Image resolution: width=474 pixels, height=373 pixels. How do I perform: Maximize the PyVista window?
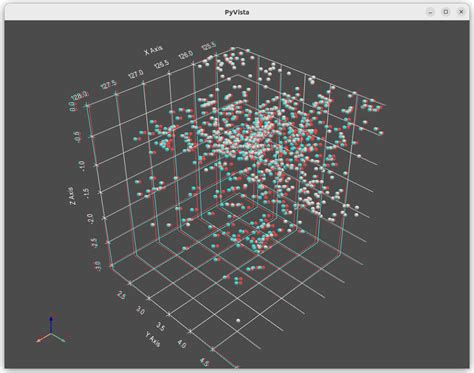point(446,12)
